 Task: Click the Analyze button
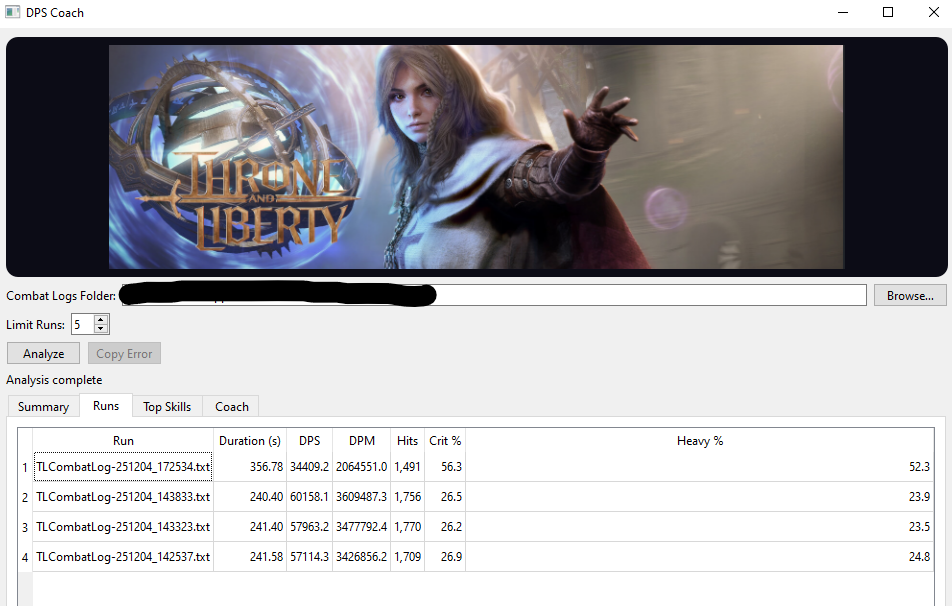coord(43,353)
